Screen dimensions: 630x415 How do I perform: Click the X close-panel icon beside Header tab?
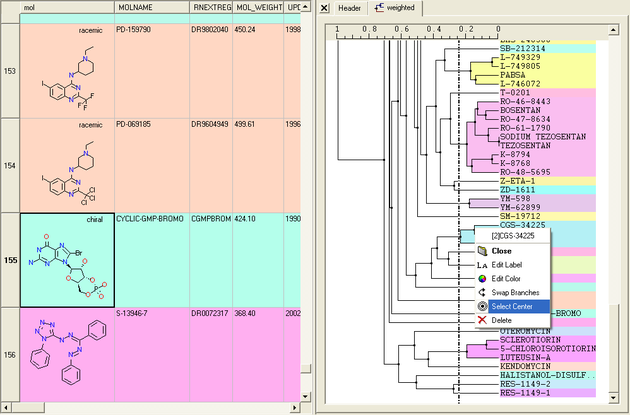322,8
